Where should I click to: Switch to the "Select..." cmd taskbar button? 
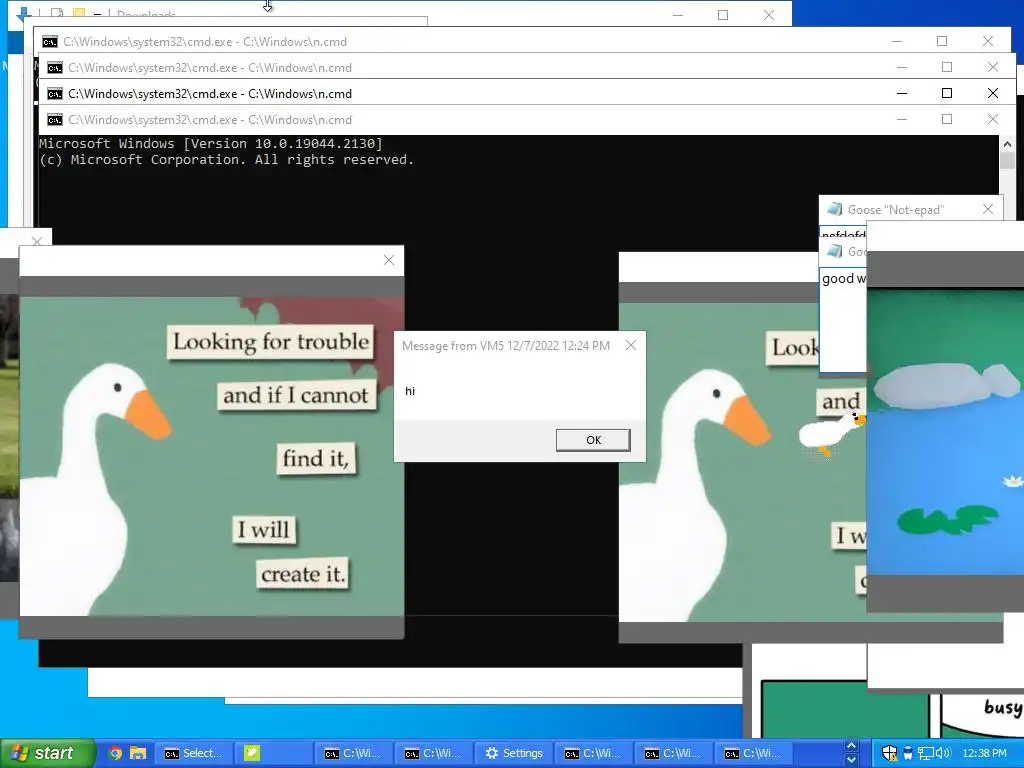[194, 754]
